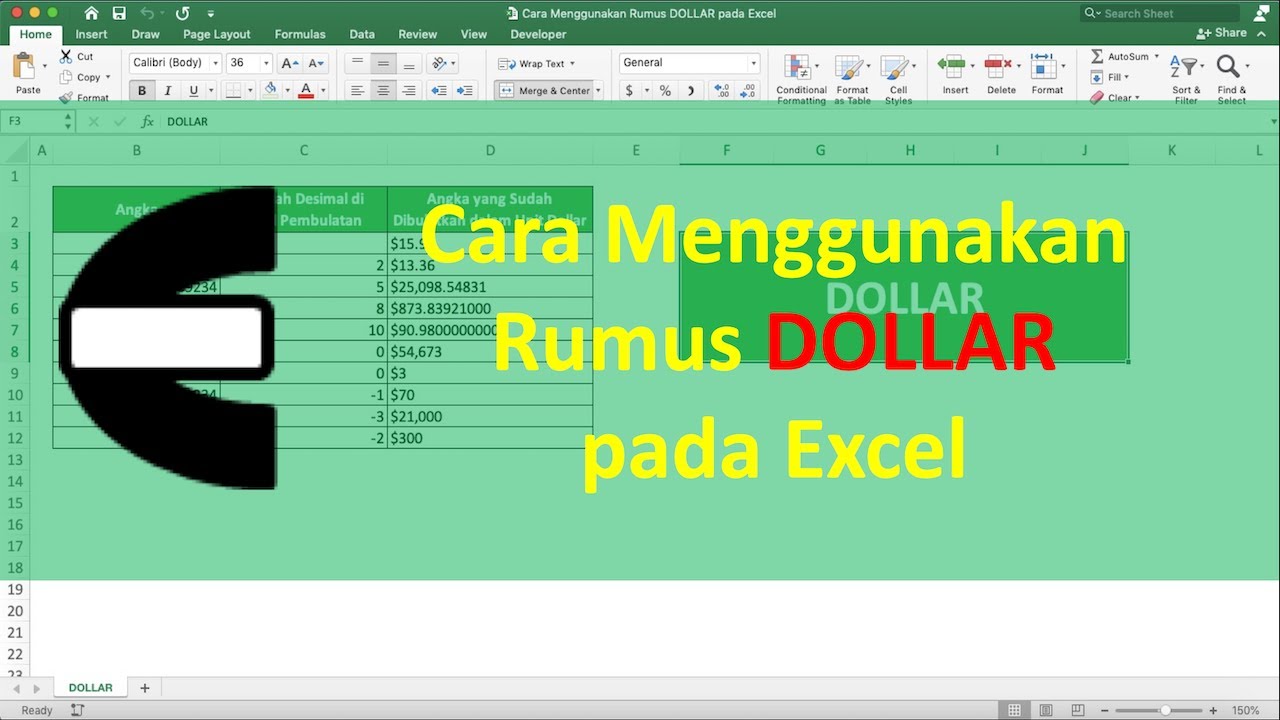Click the Home icon in title bar
The width and height of the screenshot is (1280, 720).
point(92,14)
